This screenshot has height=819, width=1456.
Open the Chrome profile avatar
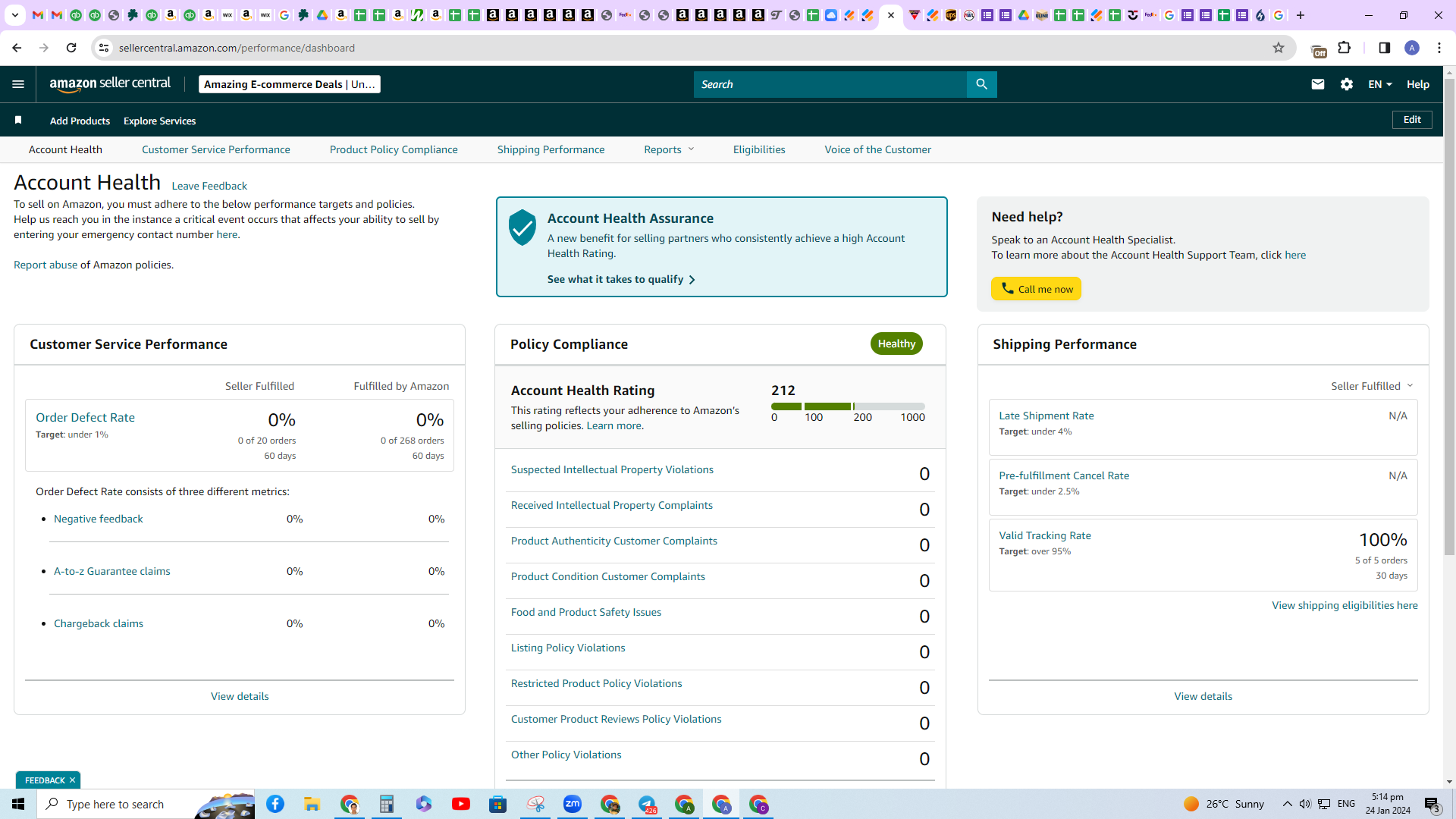[x=1412, y=48]
